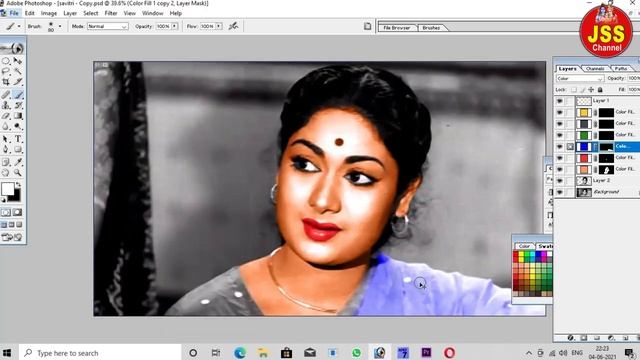Select the Eraser tool
This screenshot has height=360, width=640.
pos(6,116)
